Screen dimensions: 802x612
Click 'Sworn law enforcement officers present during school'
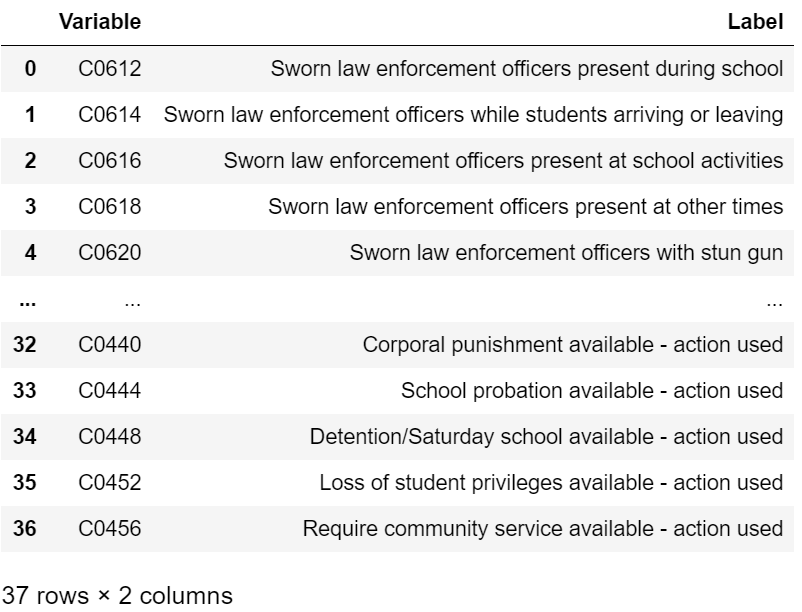point(526,68)
